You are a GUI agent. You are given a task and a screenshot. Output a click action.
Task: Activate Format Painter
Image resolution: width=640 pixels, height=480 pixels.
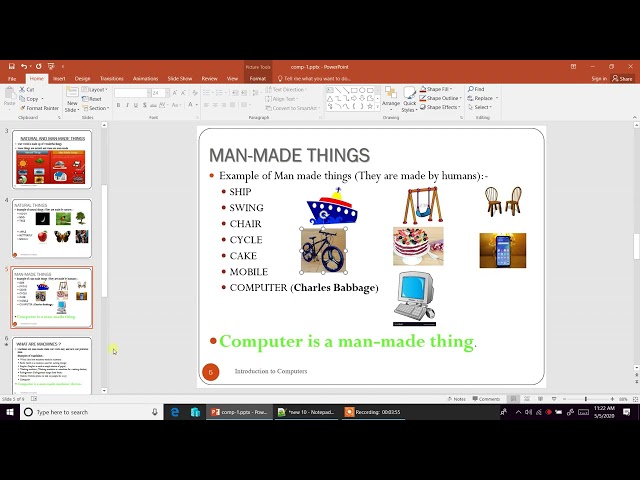[x=39, y=108]
